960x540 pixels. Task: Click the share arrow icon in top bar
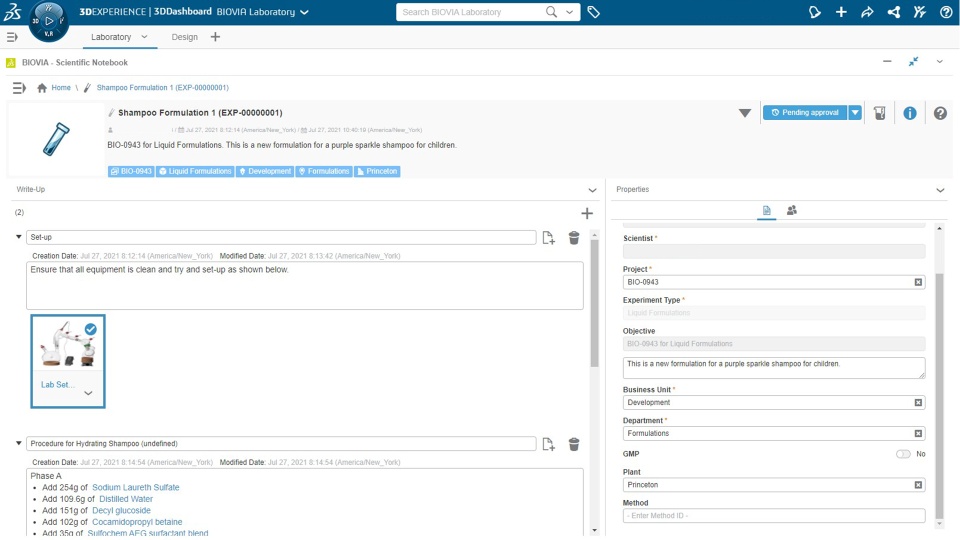click(x=867, y=12)
